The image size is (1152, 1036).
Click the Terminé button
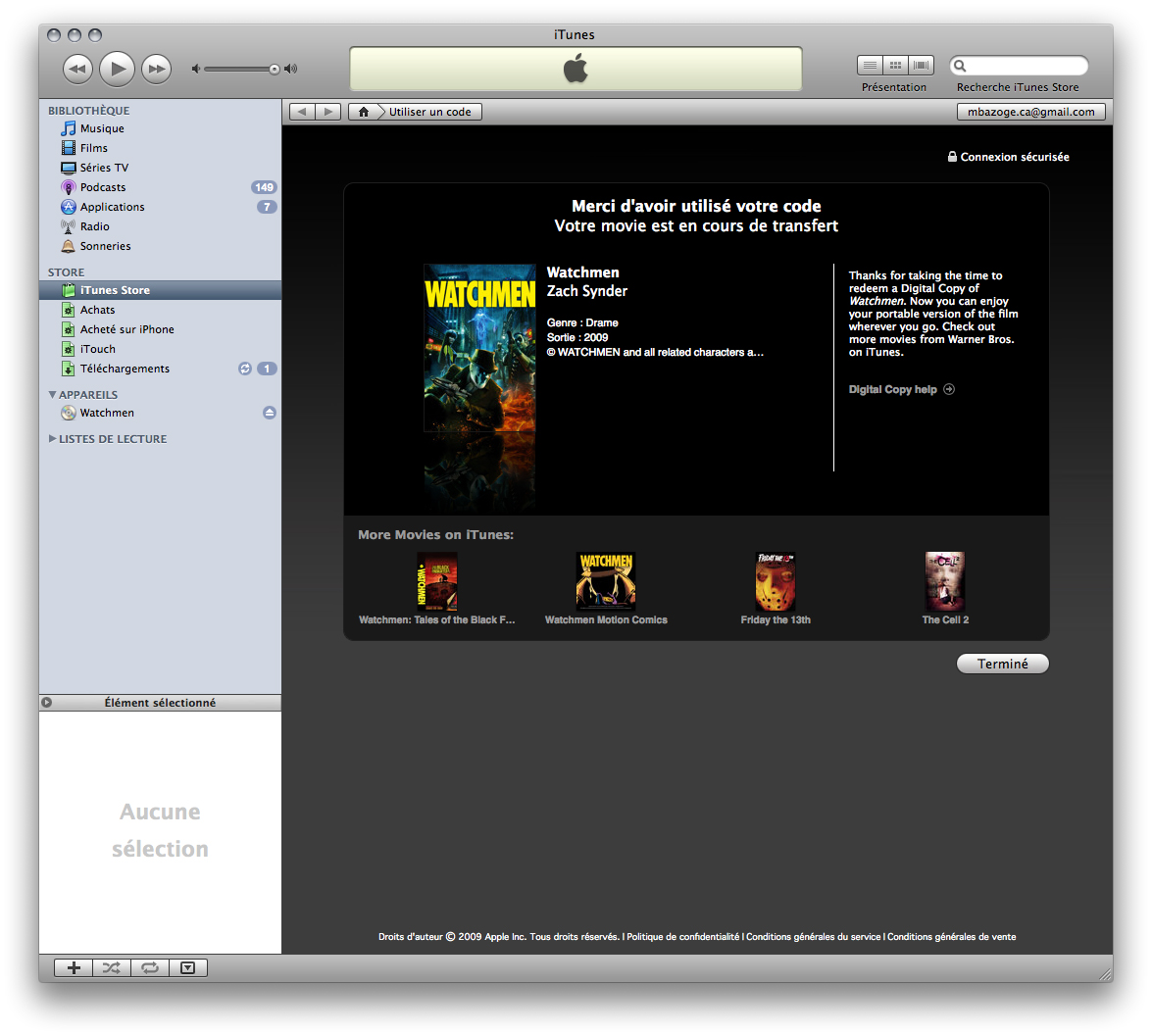click(1003, 664)
